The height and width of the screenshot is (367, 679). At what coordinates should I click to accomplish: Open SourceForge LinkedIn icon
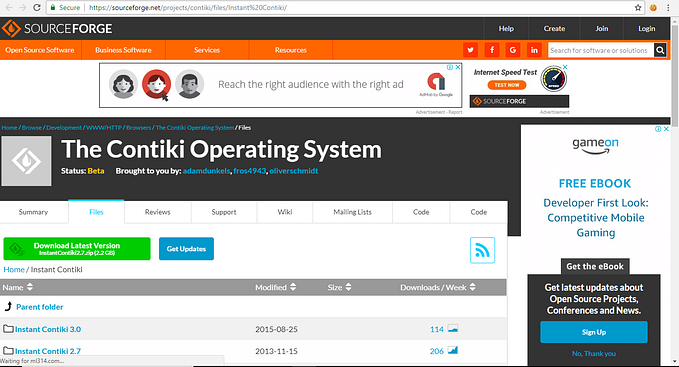point(534,50)
